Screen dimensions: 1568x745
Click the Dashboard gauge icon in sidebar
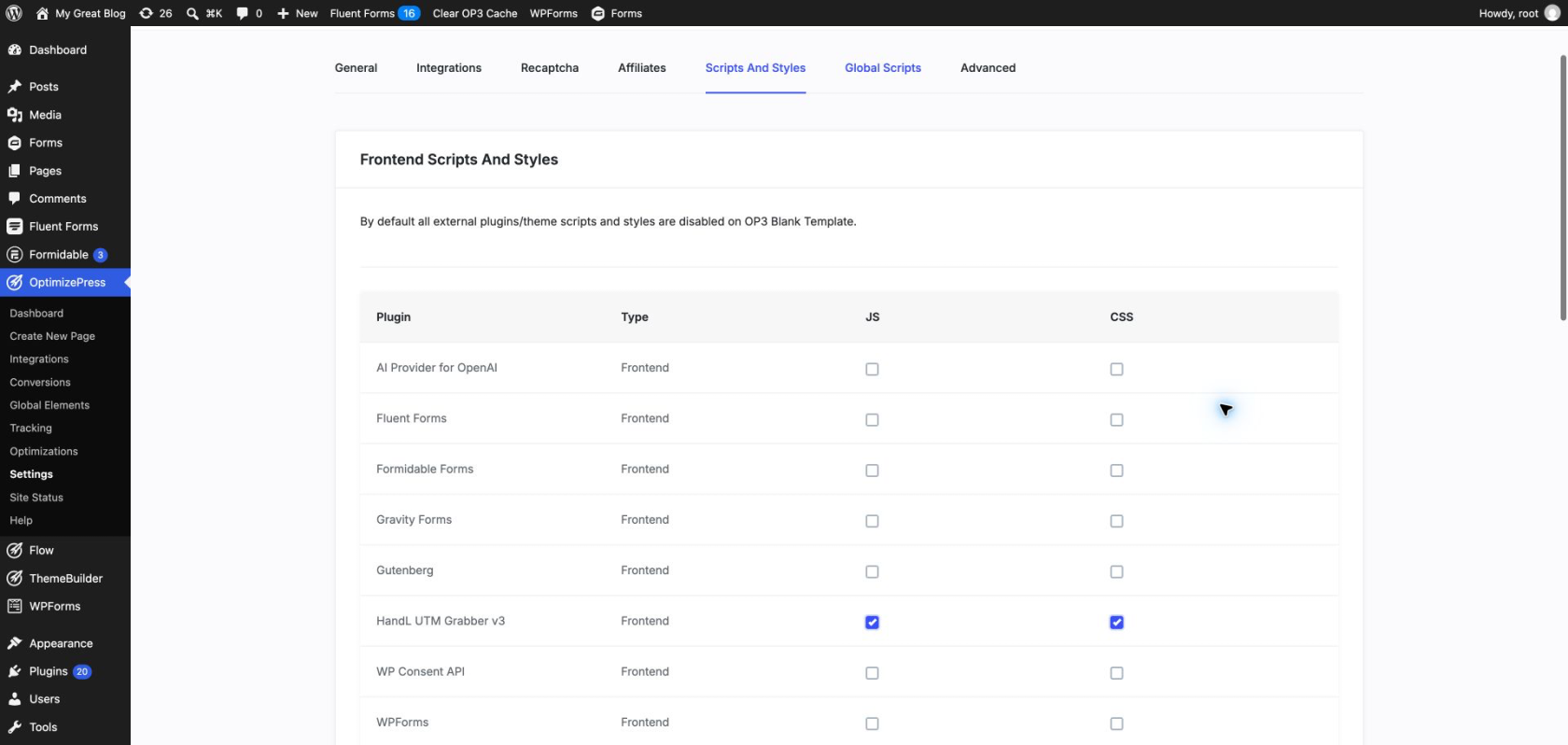coord(15,49)
